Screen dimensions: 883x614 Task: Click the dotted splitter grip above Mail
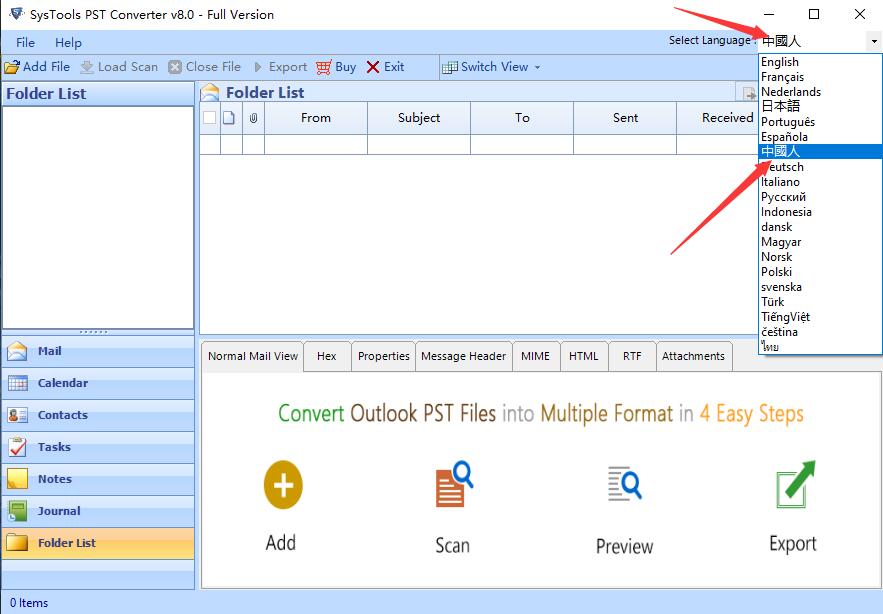93,332
